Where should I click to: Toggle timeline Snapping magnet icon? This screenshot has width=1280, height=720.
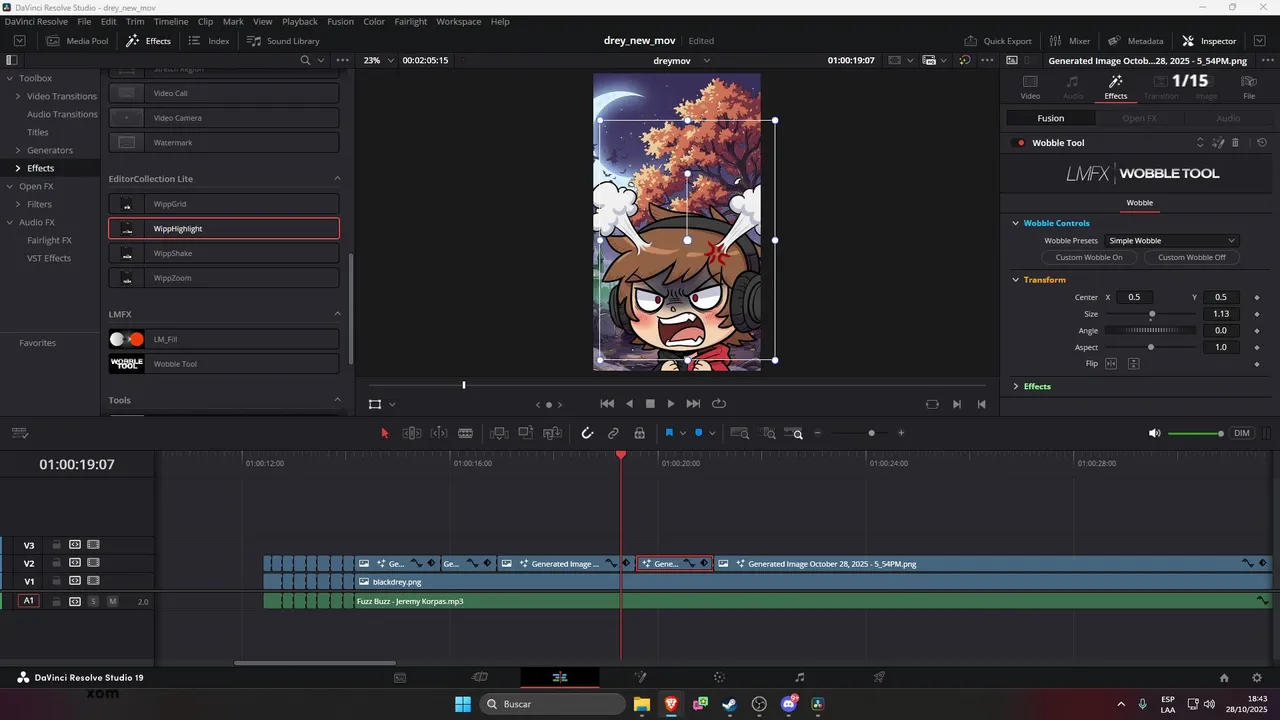(x=587, y=433)
